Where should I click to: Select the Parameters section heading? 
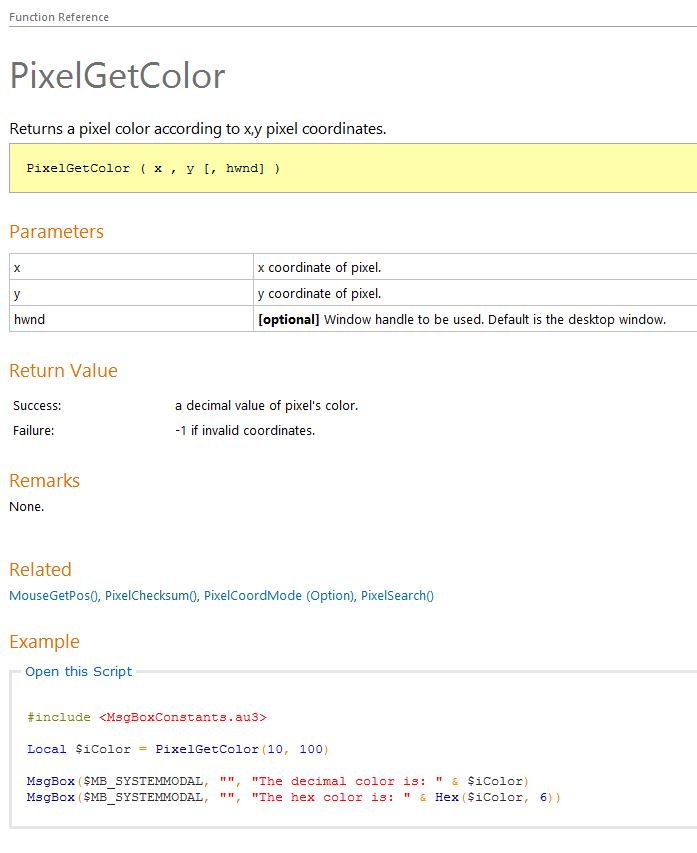(56, 231)
